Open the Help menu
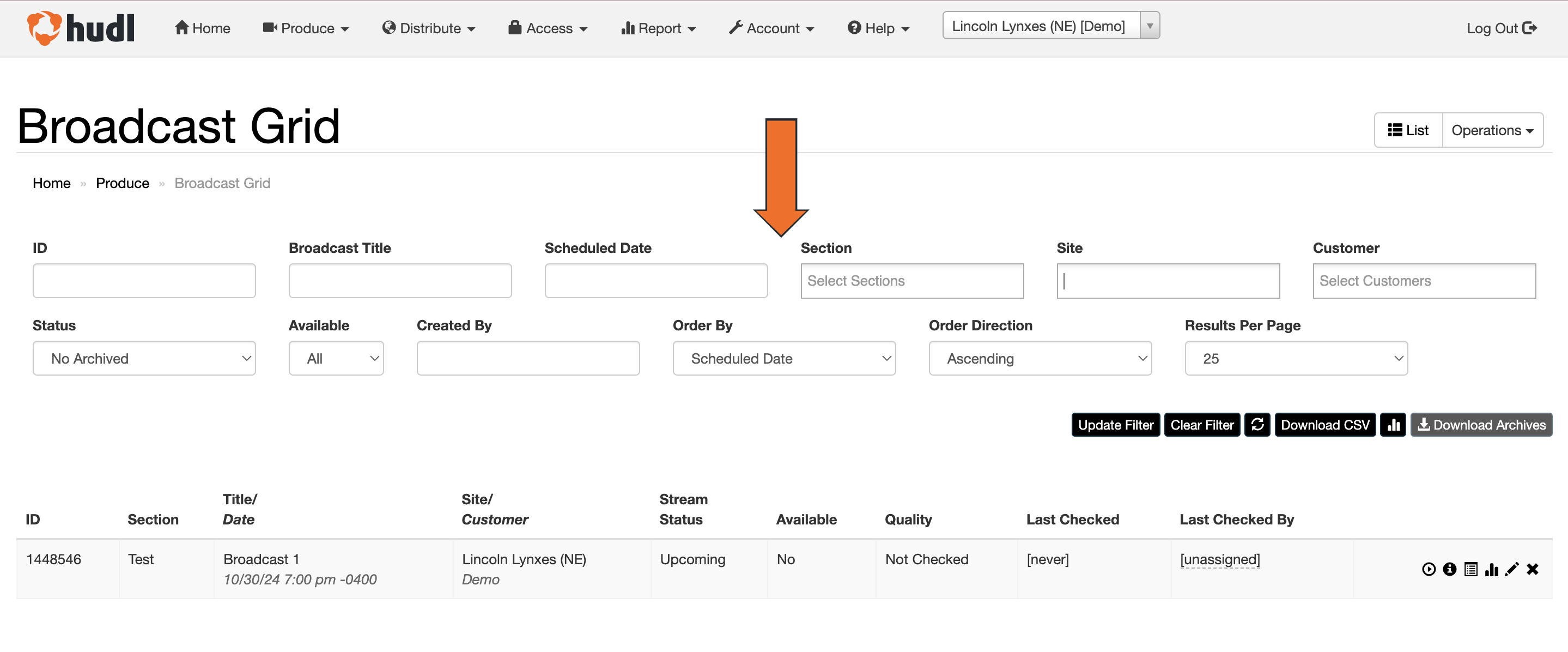Screen dimensions: 1568x652 click(878, 28)
